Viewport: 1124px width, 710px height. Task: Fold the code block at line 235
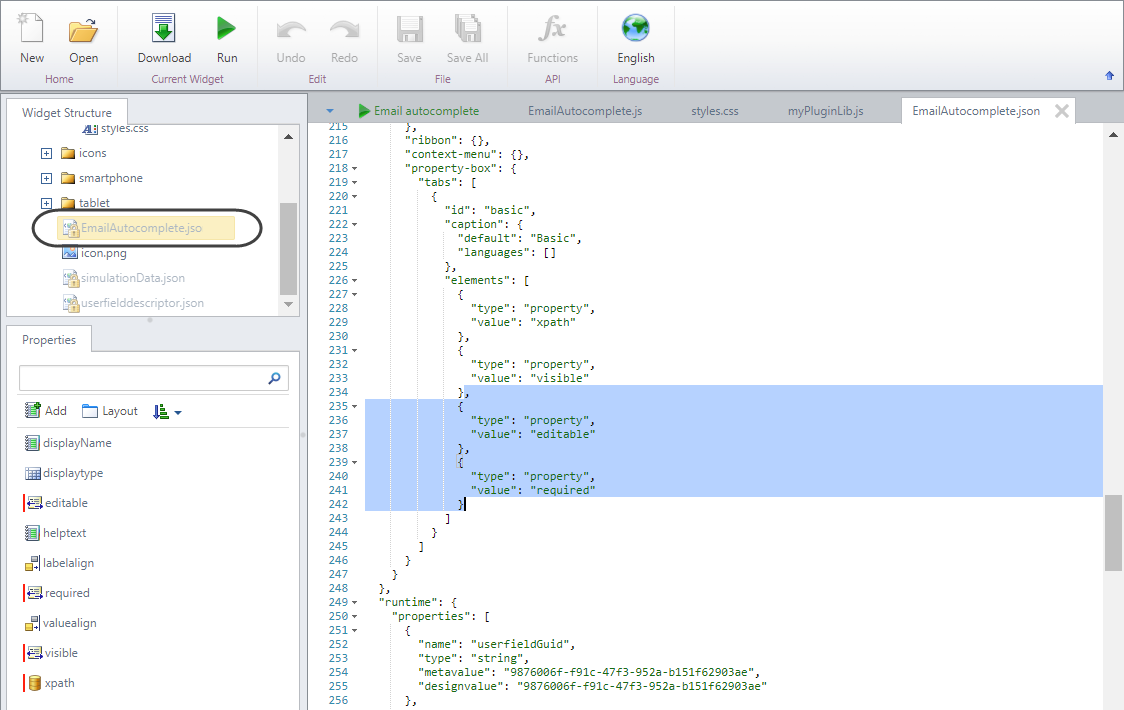tap(354, 407)
